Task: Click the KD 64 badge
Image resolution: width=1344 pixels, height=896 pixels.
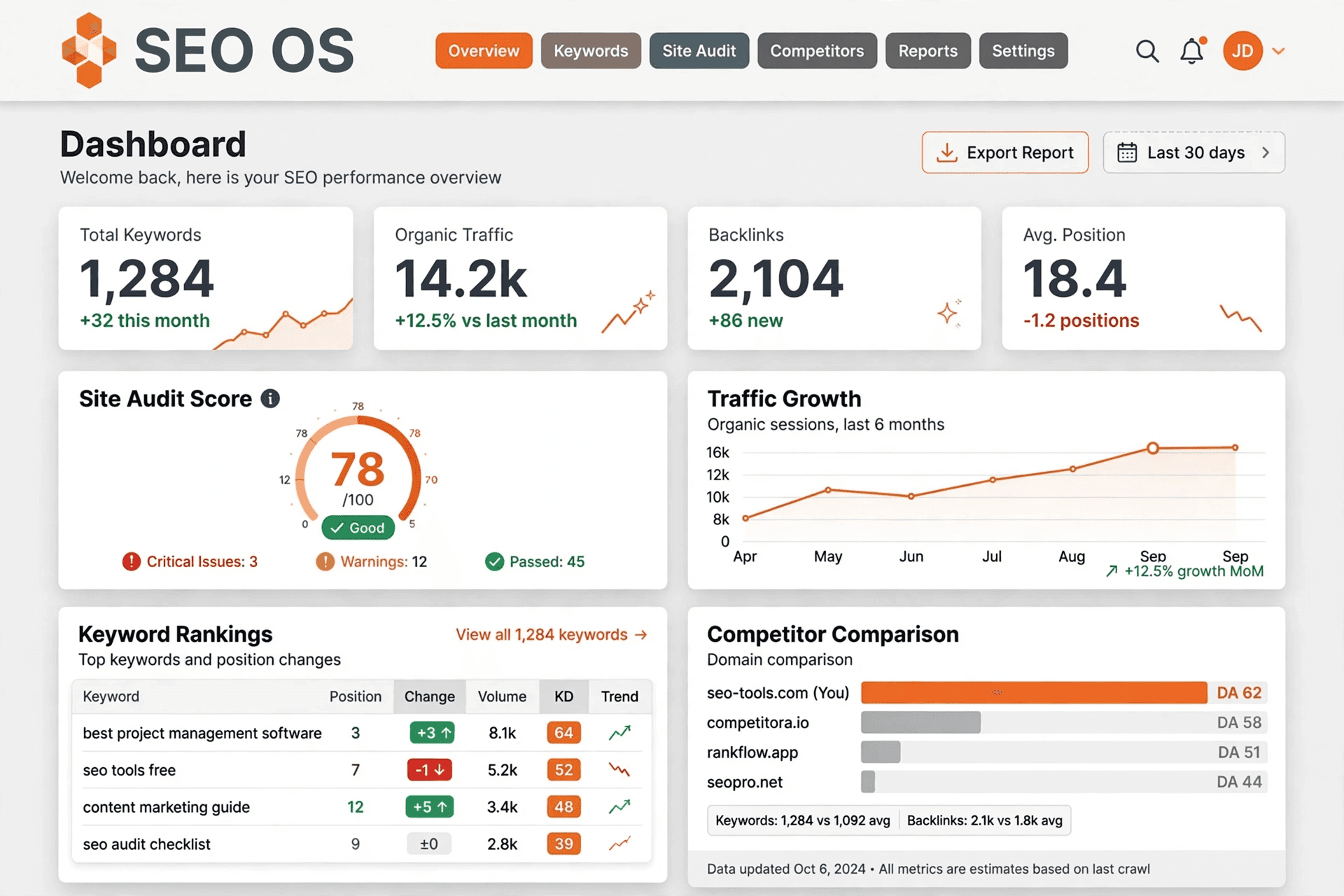Action: click(564, 733)
